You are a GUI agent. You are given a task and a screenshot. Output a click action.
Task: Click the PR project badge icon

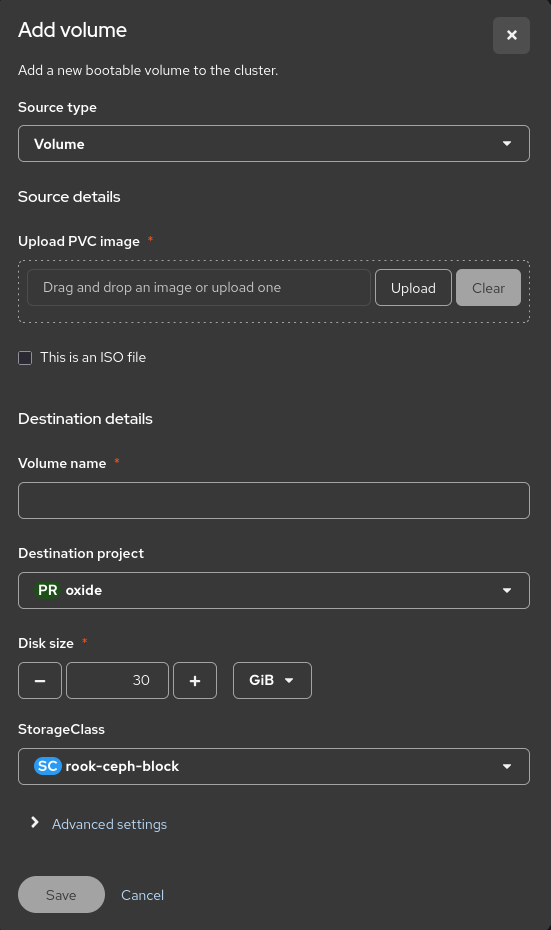[47, 590]
